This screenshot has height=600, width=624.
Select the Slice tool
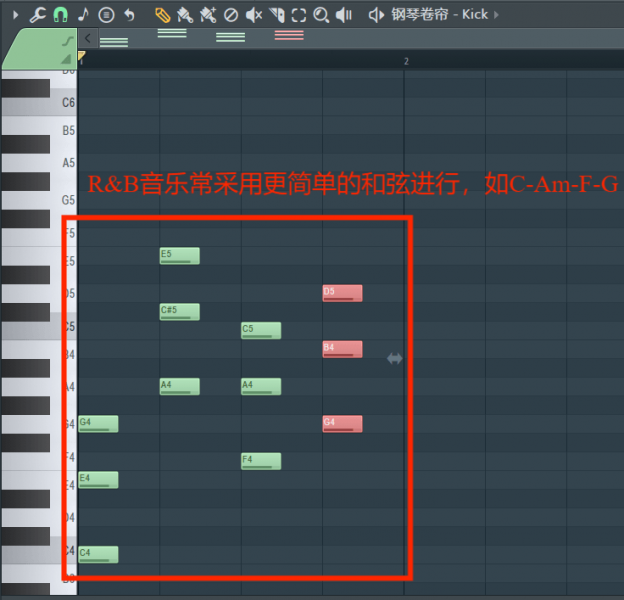click(x=277, y=16)
